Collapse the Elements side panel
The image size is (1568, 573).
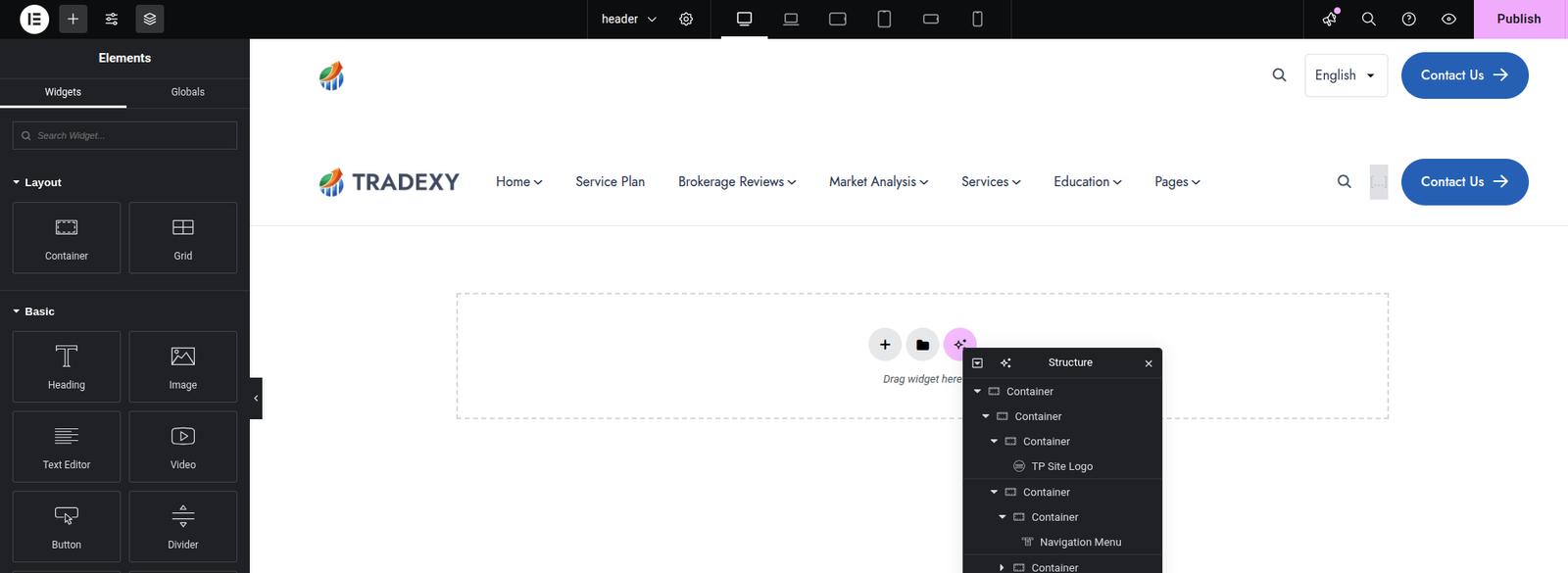[256, 399]
